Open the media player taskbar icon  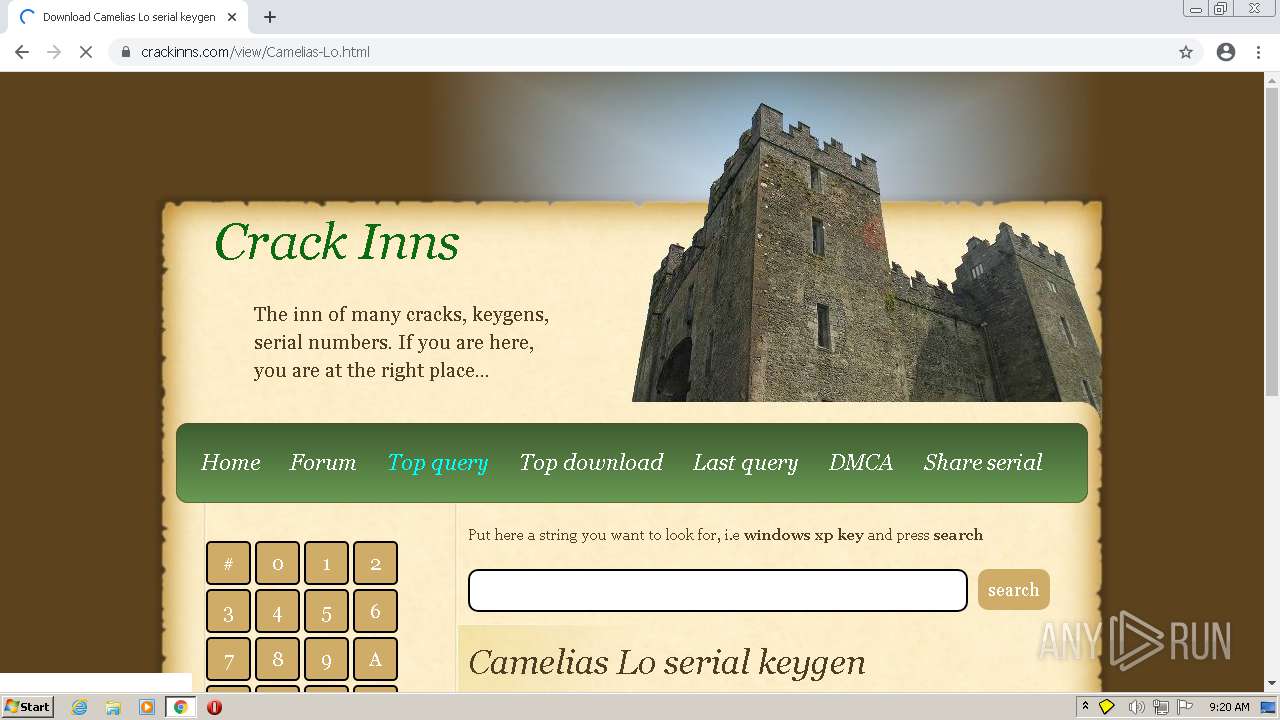point(147,707)
